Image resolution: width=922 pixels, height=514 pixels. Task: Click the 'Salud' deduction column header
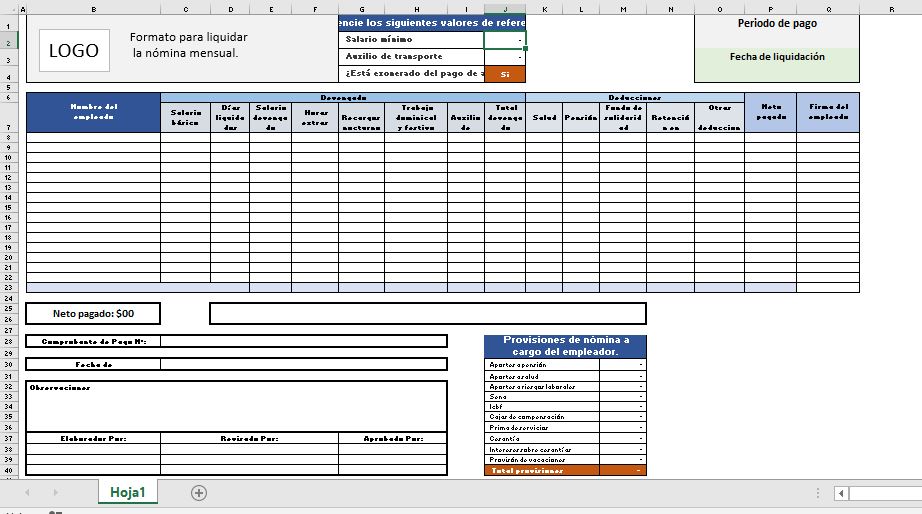point(544,118)
